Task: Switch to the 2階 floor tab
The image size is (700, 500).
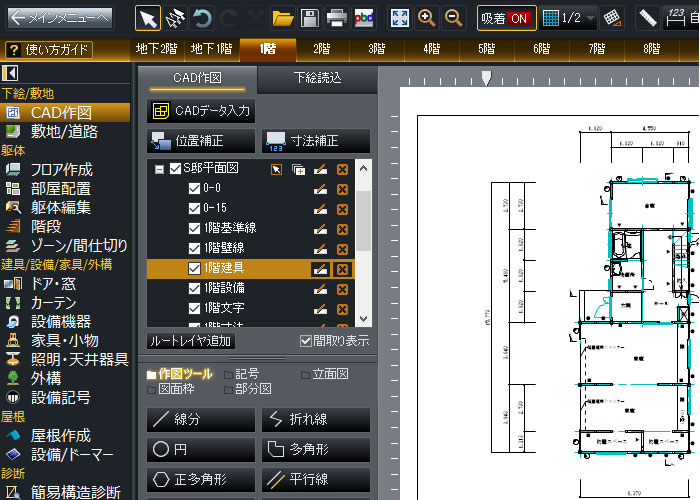Action: (321, 48)
